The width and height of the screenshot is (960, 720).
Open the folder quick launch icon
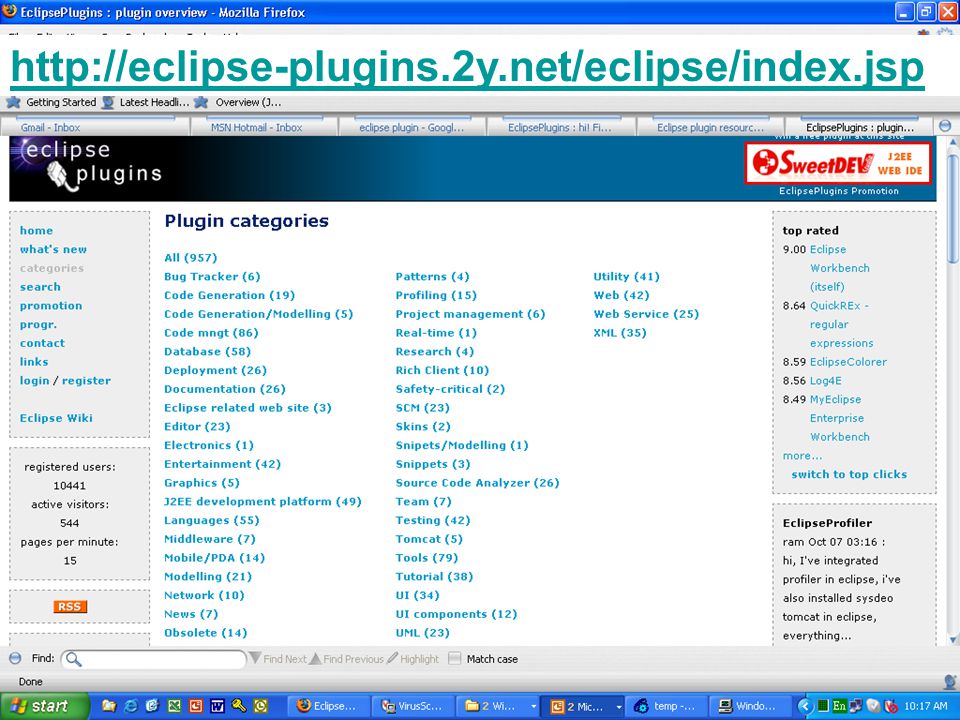coord(109,706)
